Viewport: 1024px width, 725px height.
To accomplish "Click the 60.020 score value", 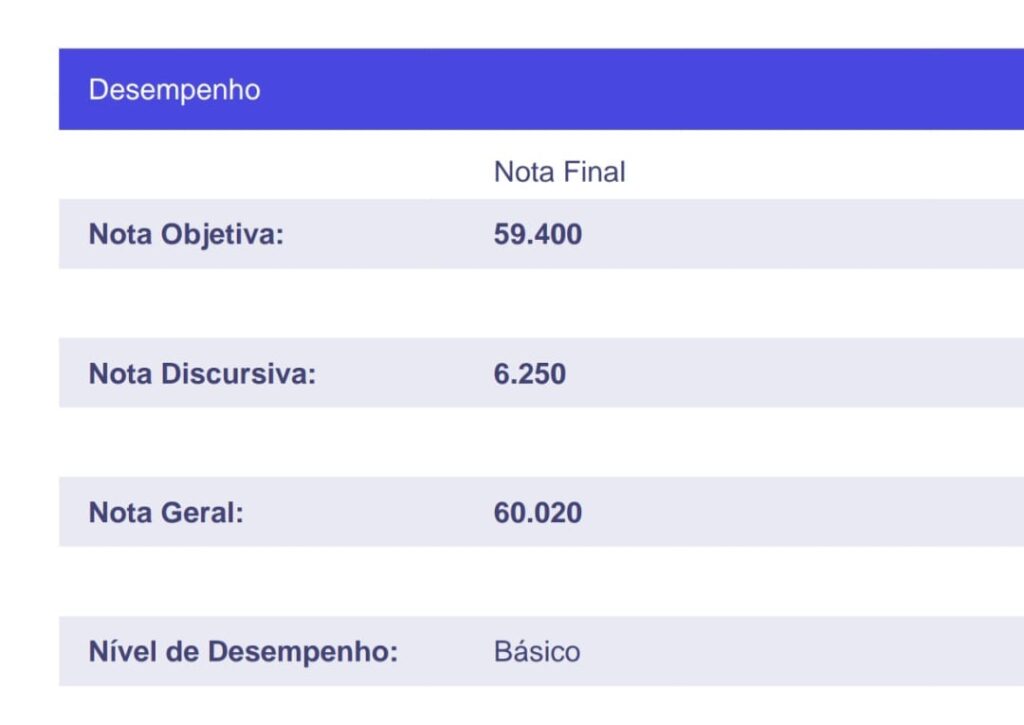I will 537,513.
